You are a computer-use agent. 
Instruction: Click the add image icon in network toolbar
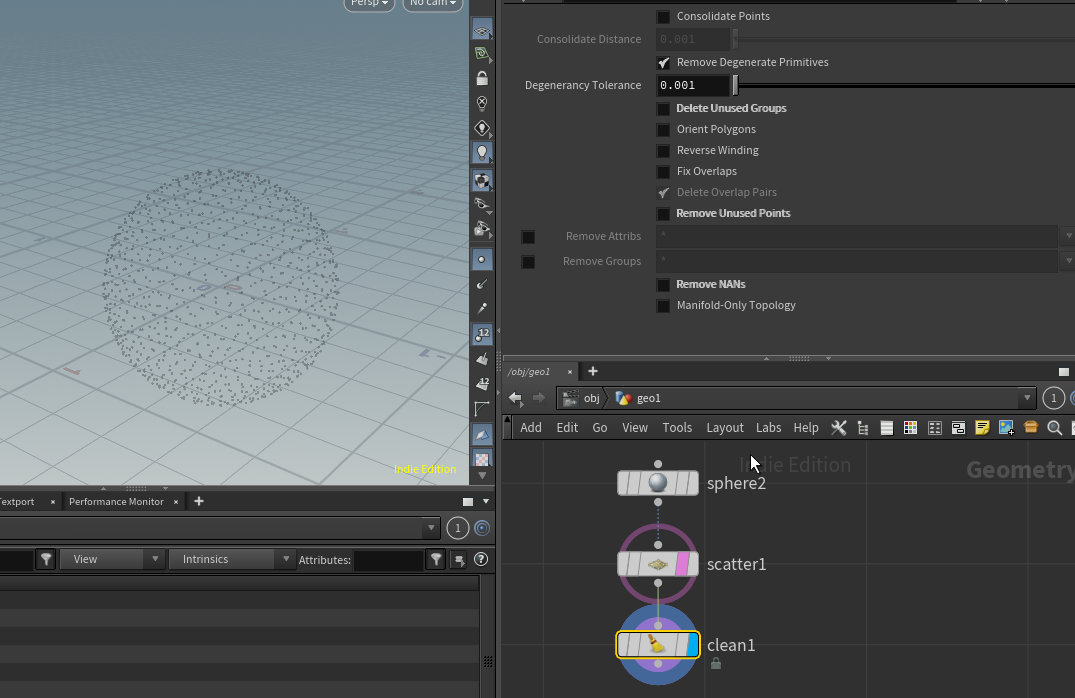(x=1006, y=428)
